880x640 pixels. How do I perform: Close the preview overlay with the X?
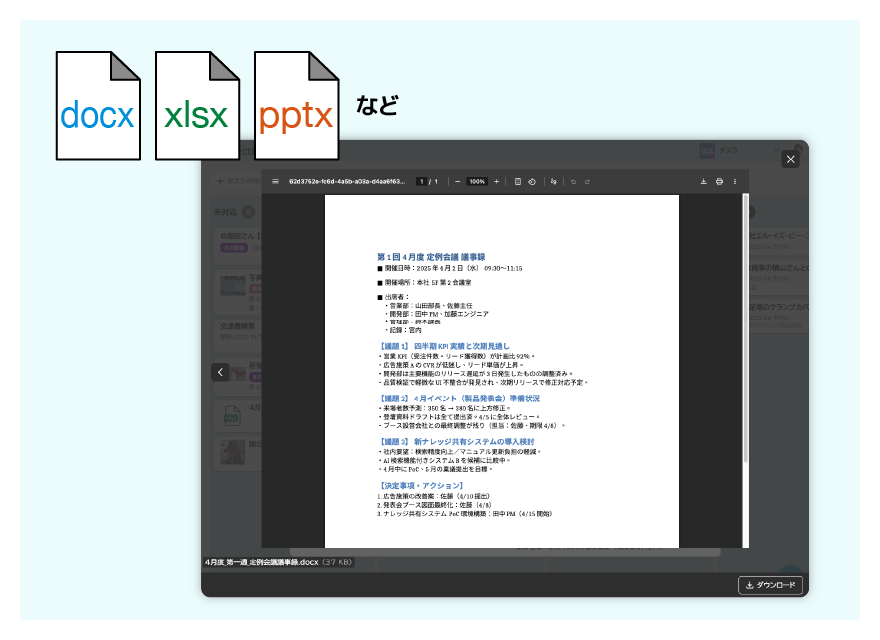[x=790, y=159]
